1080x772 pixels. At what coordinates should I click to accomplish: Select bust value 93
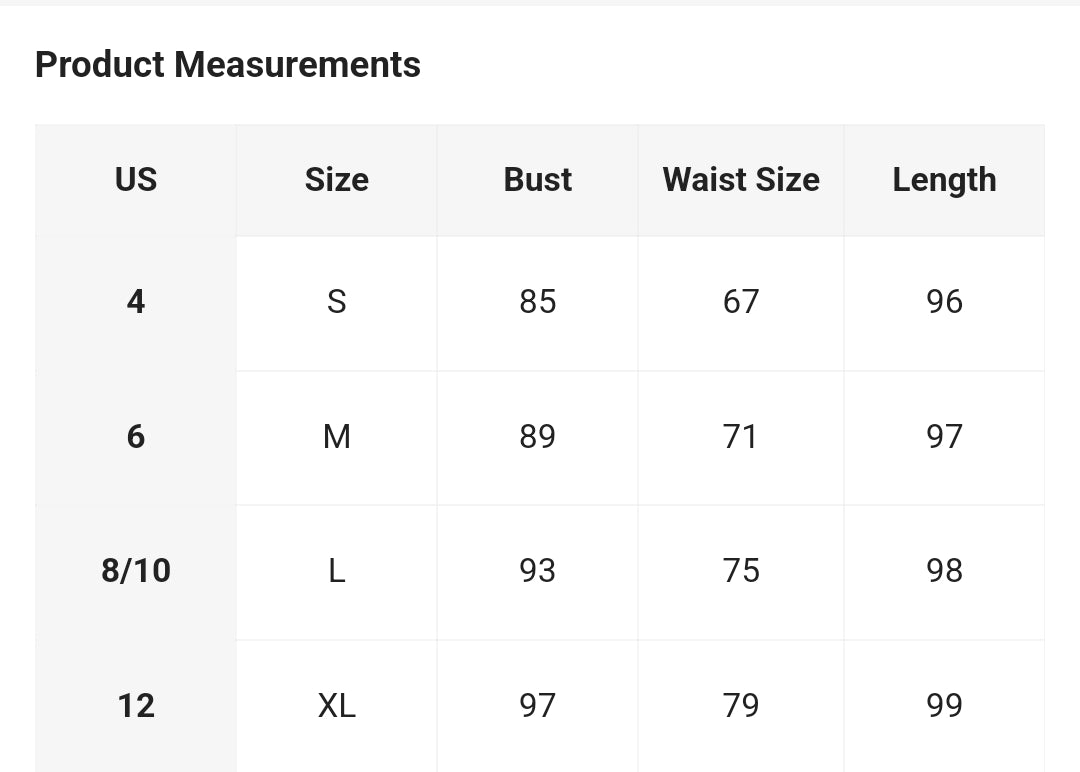coord(538,571)
